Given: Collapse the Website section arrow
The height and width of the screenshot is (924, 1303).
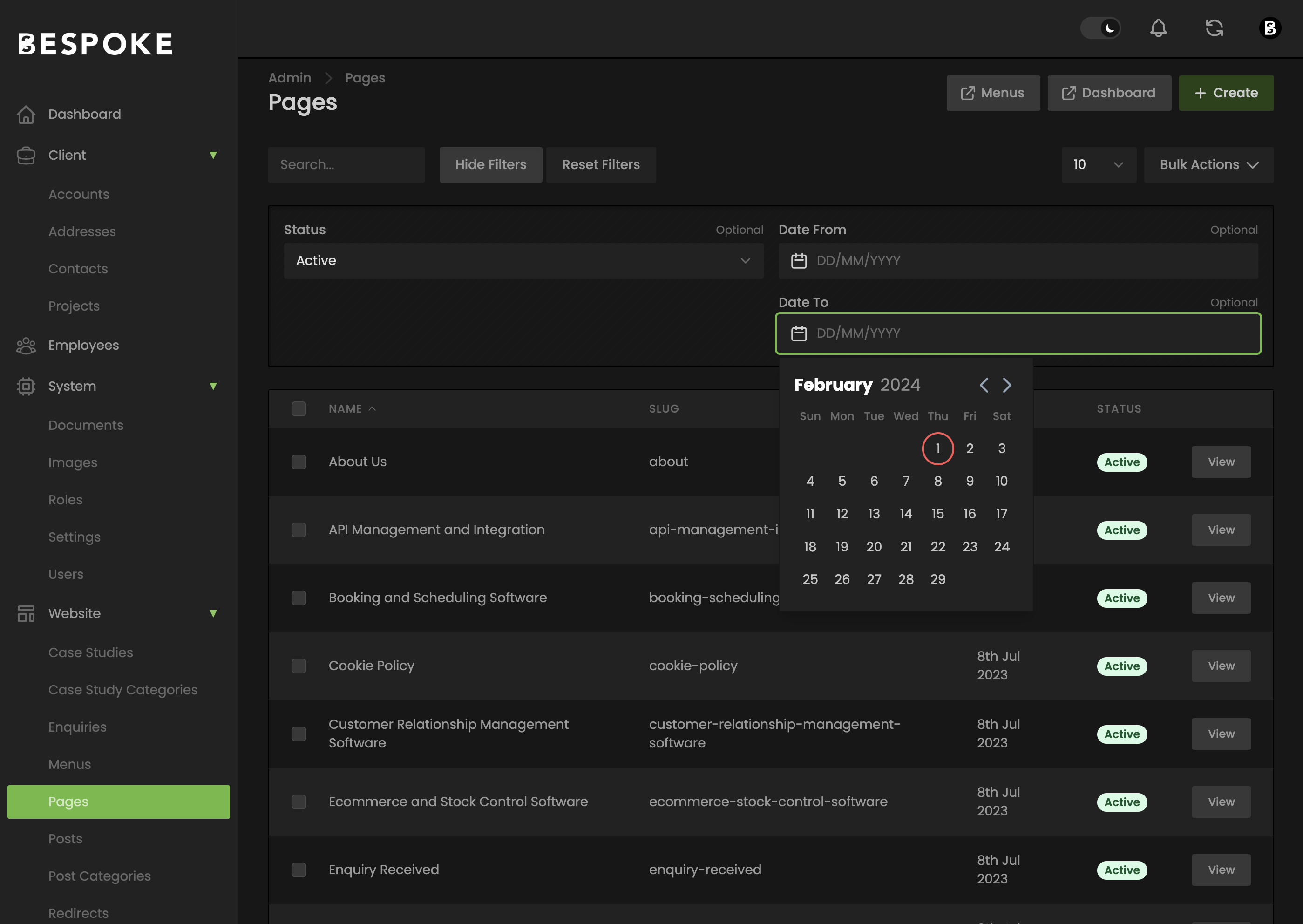Looking at the screenshot, I should point(213,613).
